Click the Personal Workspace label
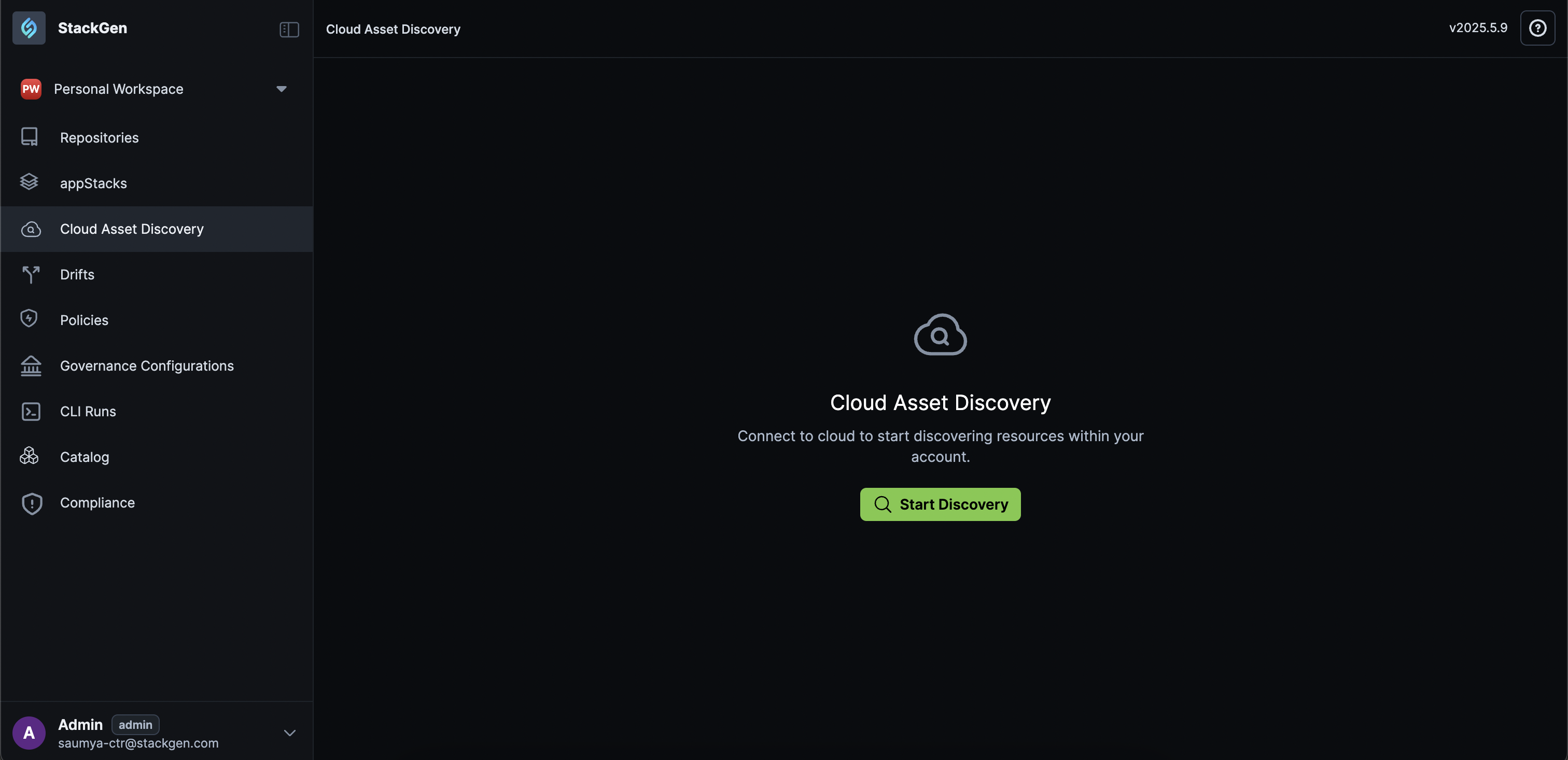Screen dimensions: 1568x760 click(119, 89)
